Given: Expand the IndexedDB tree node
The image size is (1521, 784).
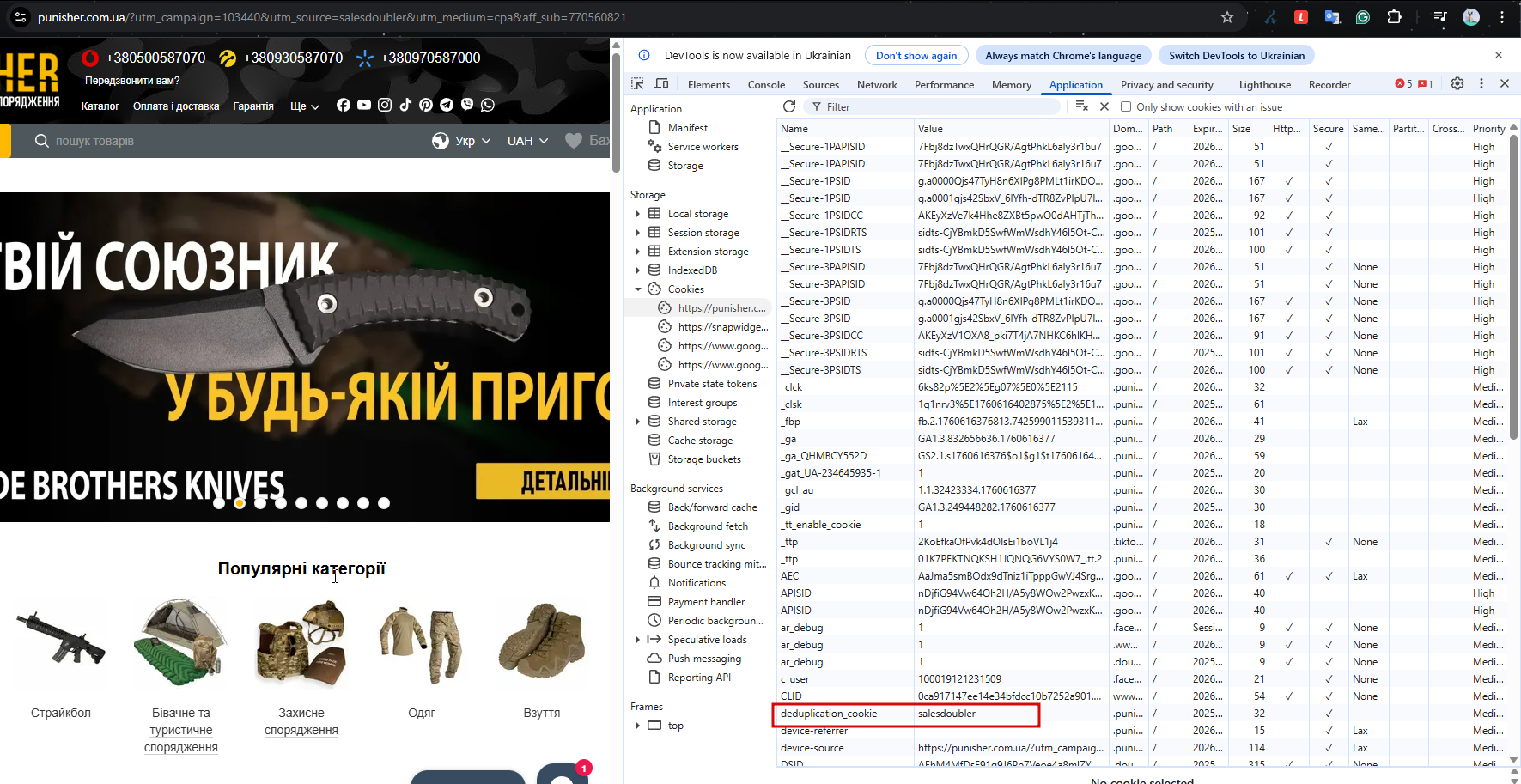Looking at the screenshot, I should tap(637, 270).
